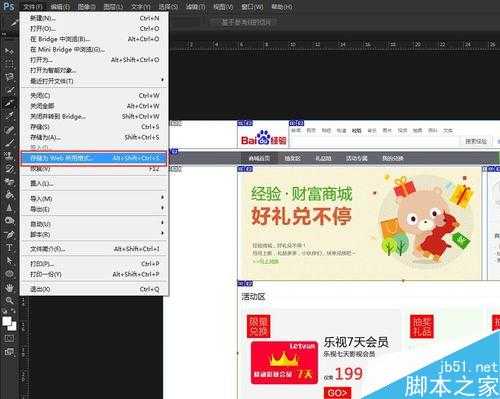The image size is (500, 399).
Task: Pick the foreground color swatch
Action: [6, 321]
